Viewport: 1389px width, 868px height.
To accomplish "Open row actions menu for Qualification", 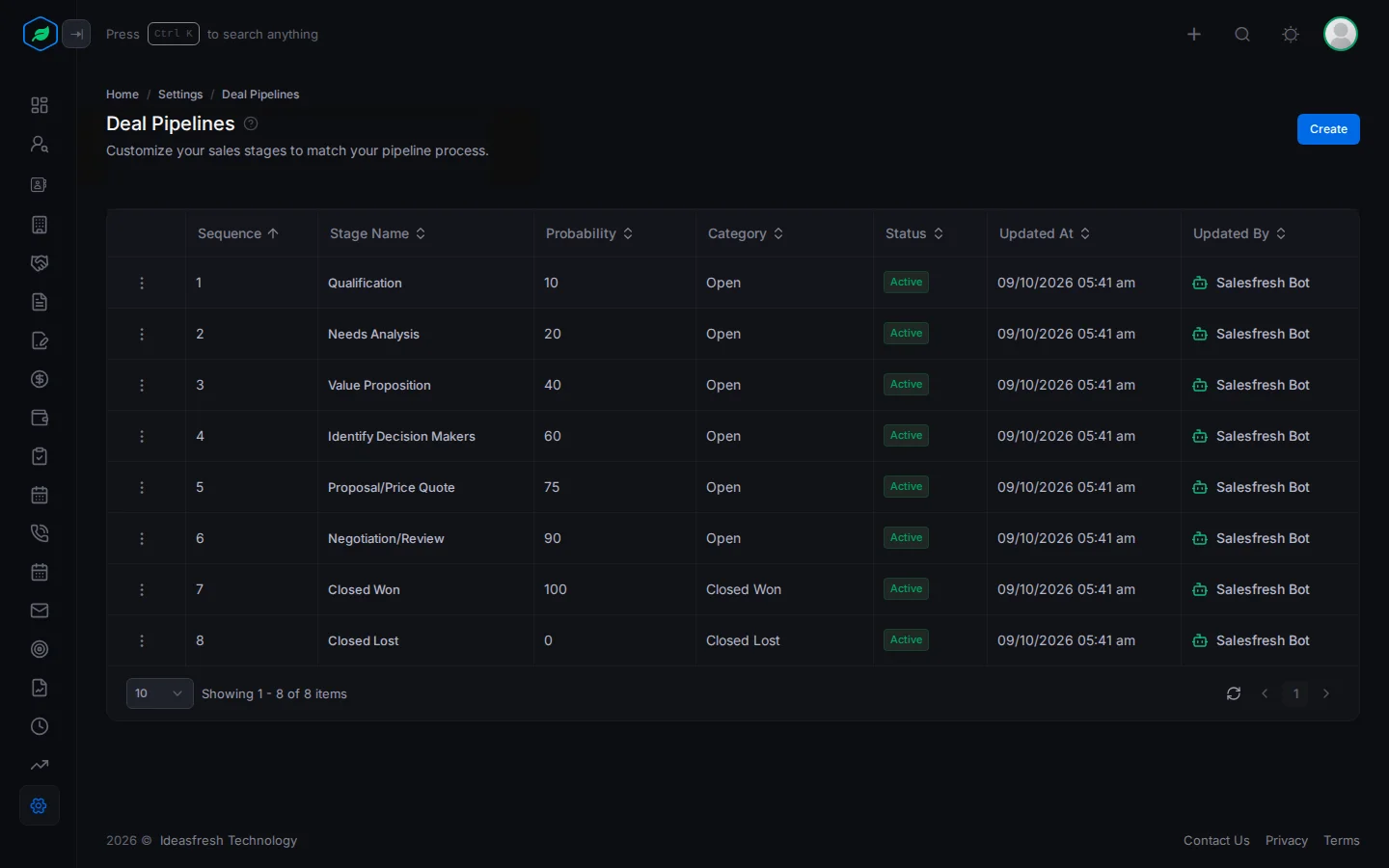I will tap(142, 283).
